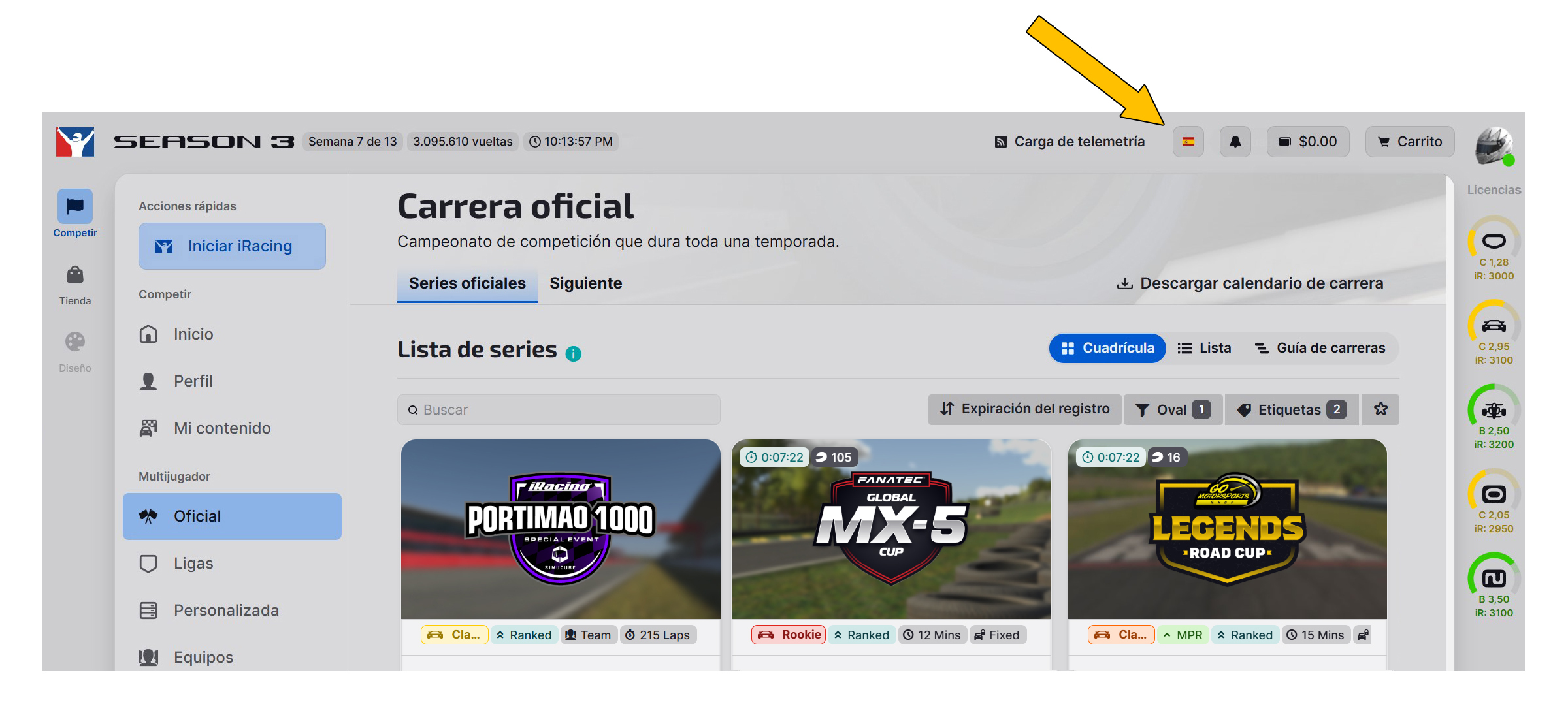Select Oficial multiplayer item
Screen dimensions: 1568x715
(232, 516)
